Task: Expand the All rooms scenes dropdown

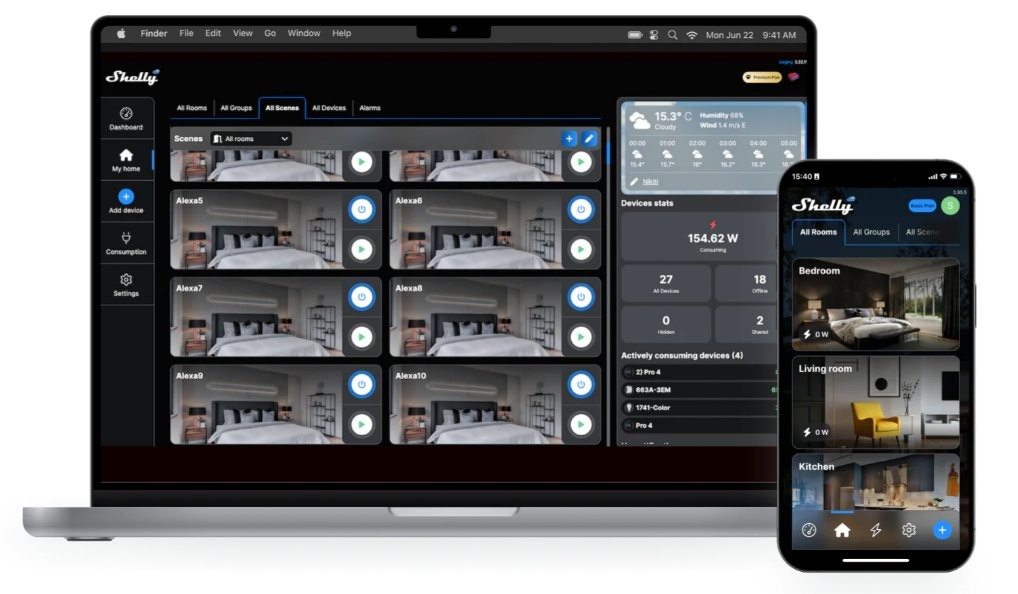Action: coord(251,138)
